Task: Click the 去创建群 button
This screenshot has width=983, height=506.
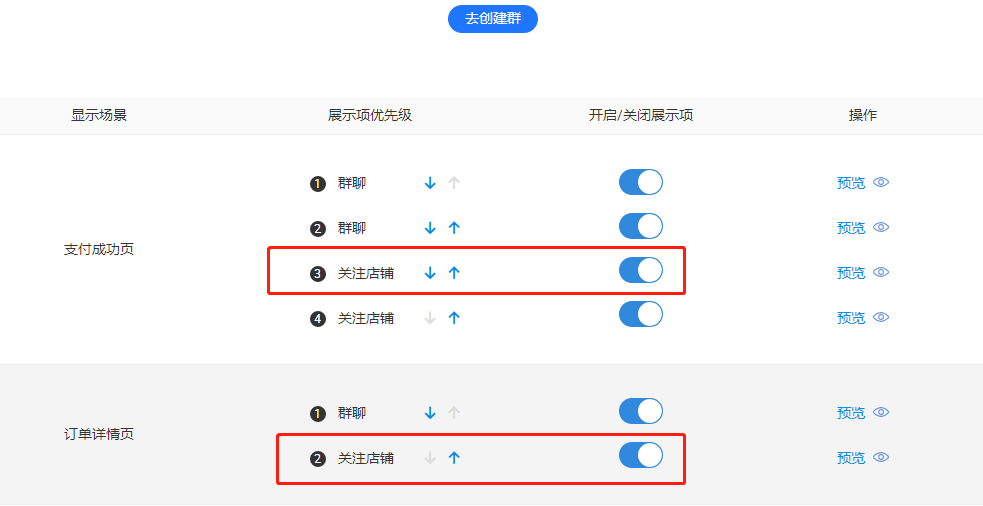Action: [493, 19]
